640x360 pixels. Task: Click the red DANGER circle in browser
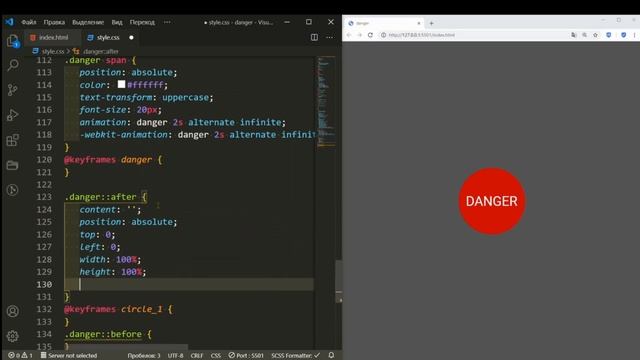[492, 201]
